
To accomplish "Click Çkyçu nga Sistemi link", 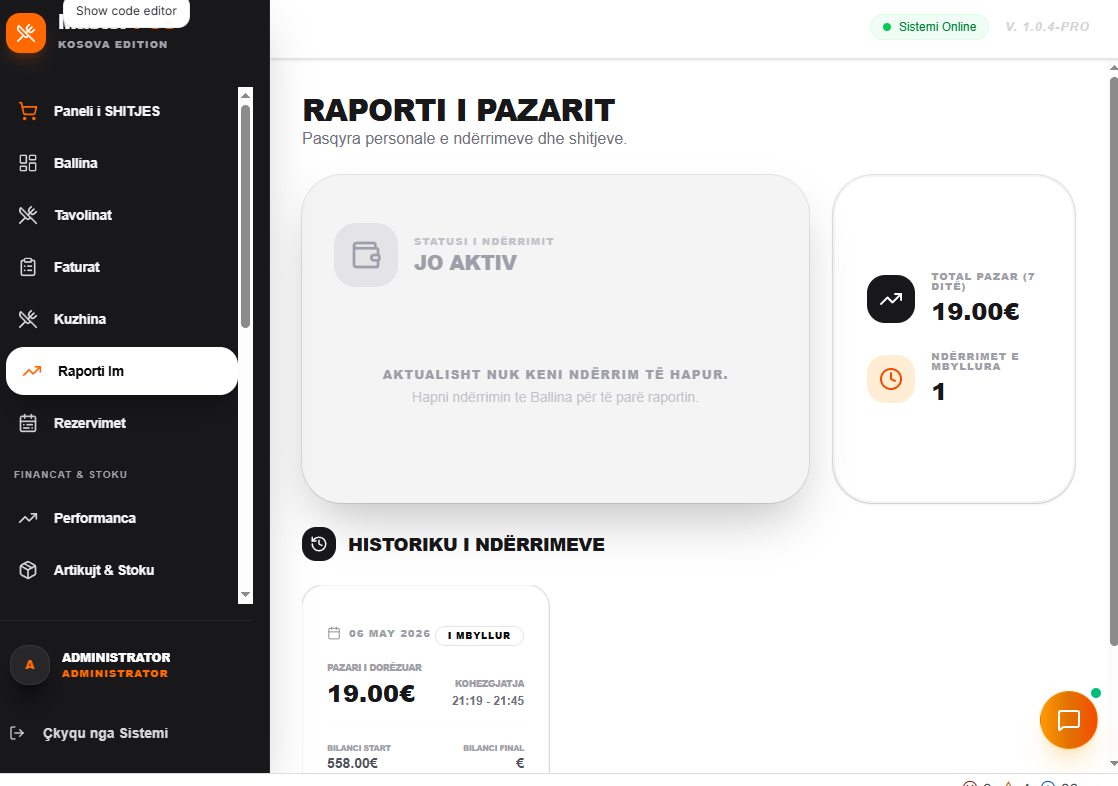I will click(106, 733).
